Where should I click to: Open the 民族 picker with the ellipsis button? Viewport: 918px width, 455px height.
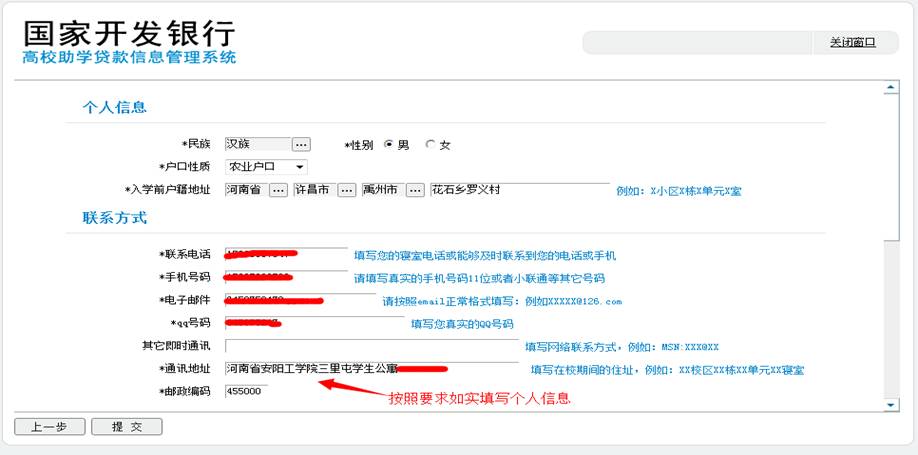(301, 144)
